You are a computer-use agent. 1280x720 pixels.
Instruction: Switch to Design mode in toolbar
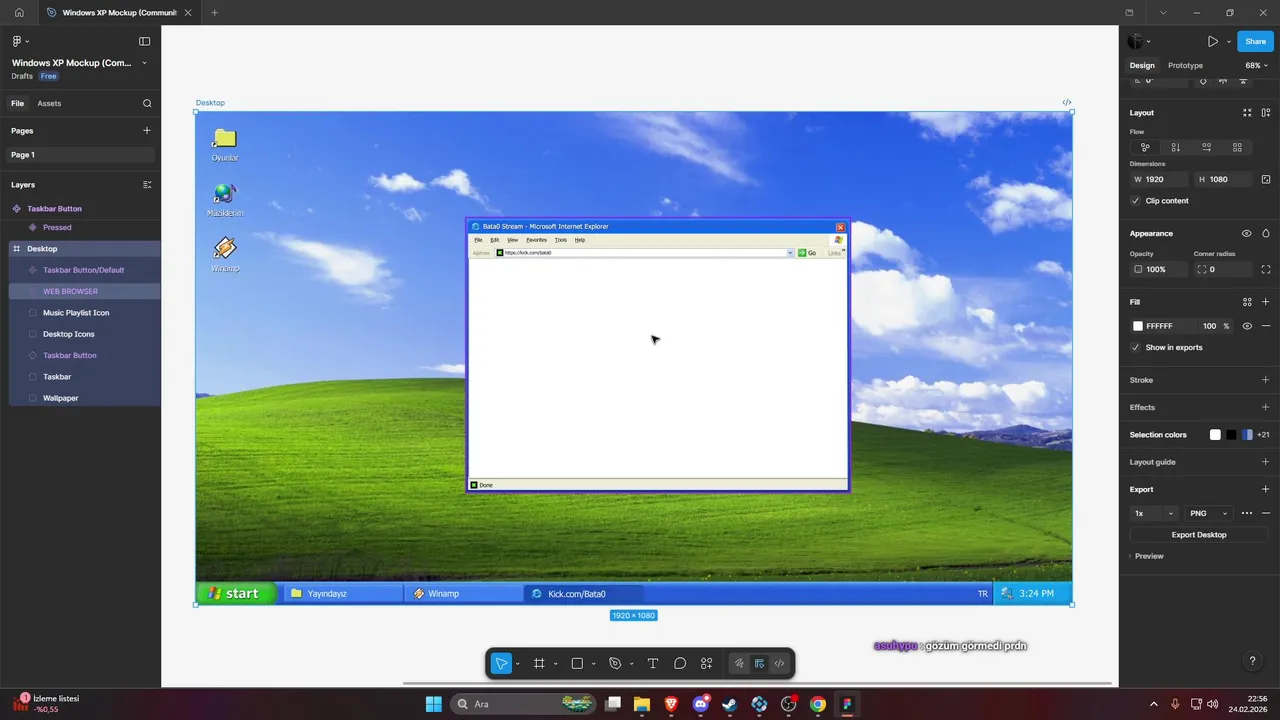759,663
